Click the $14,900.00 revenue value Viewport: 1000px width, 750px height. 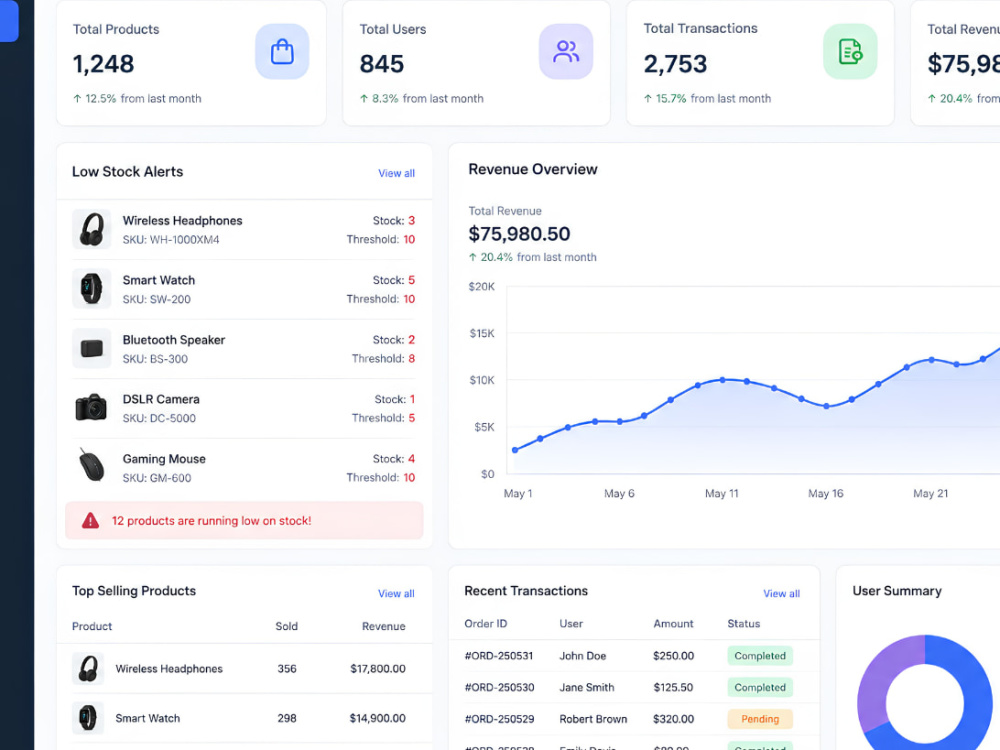(x=378, y=718)
